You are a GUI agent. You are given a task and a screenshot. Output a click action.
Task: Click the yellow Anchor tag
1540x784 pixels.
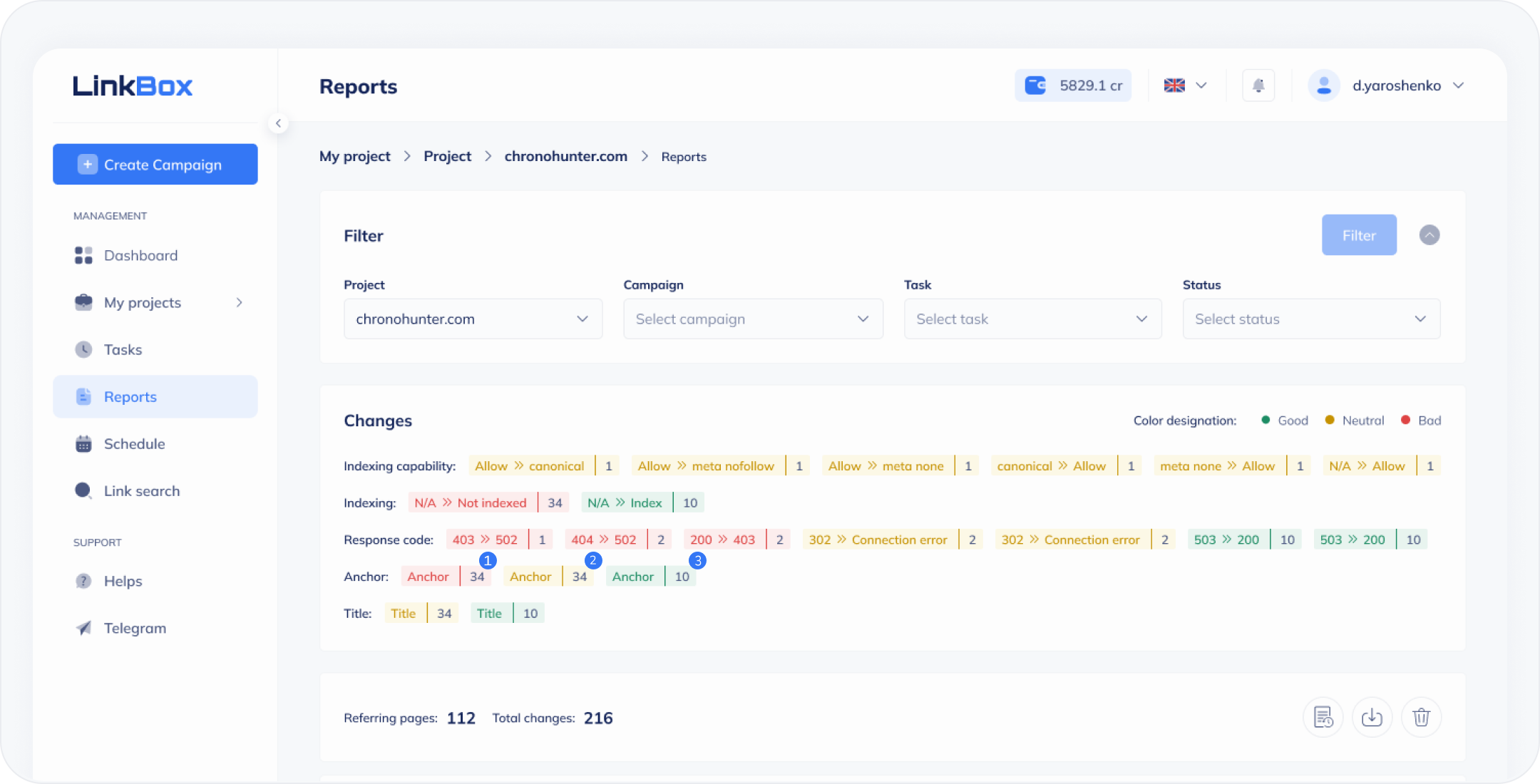[549, 577]
